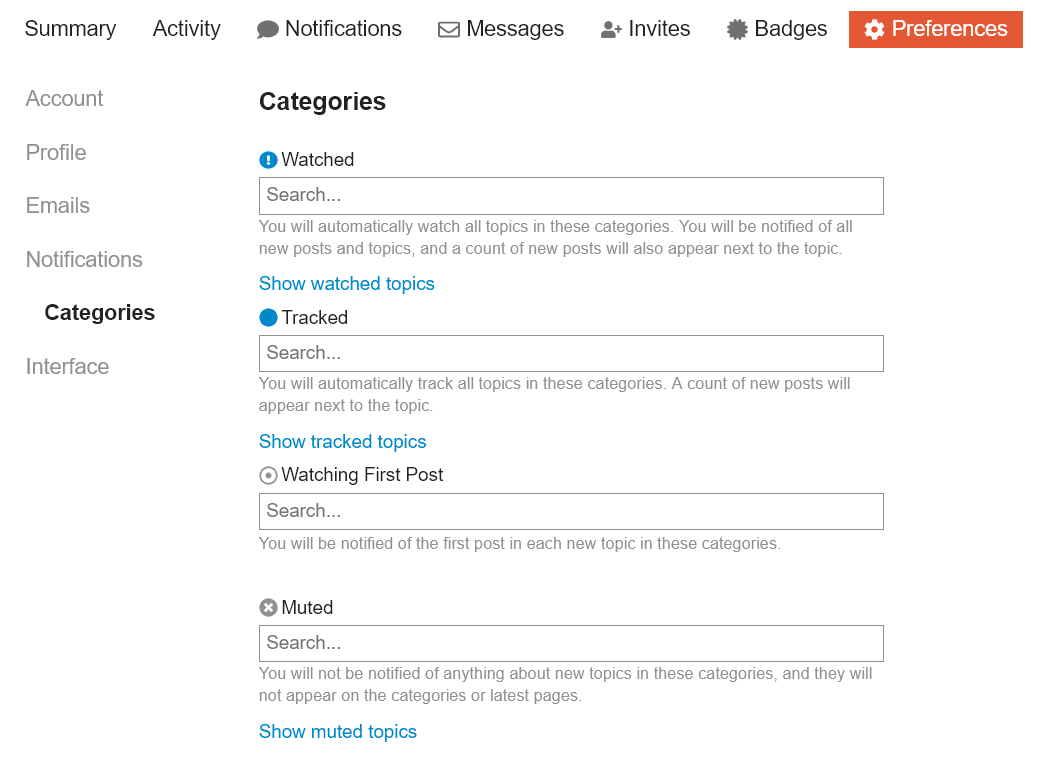Select the Preferences tab
The image size is (1049, 758).
[x=936, y=29]
